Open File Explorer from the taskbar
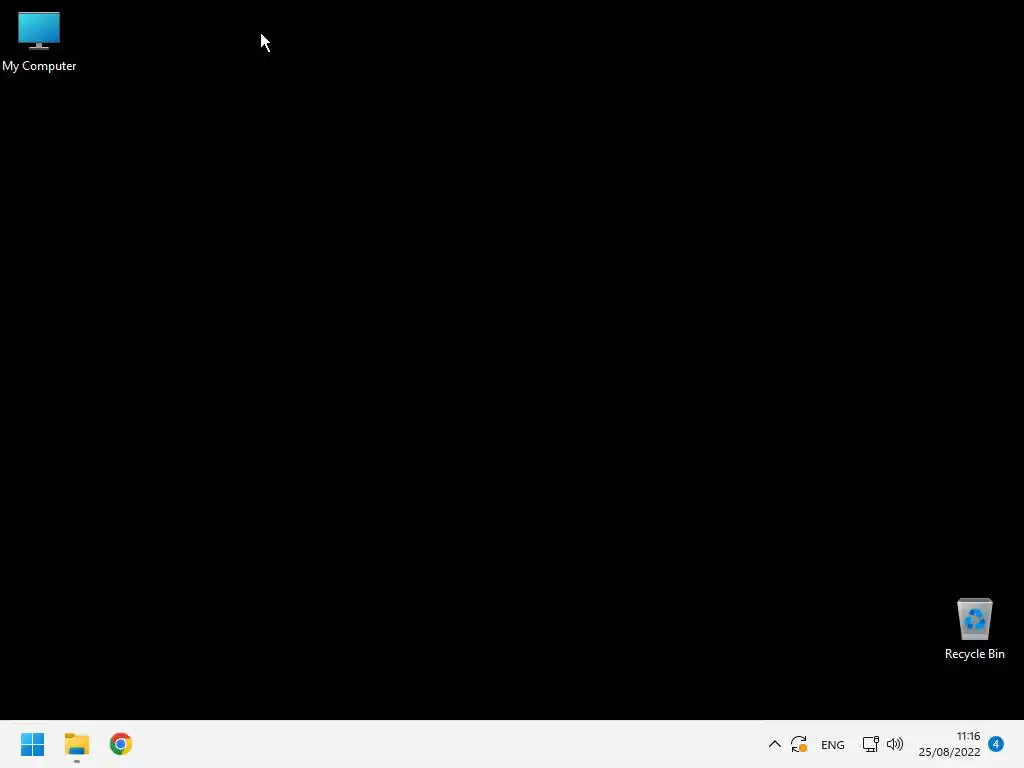The height and width of the screenshot is (768, 1024). click(x=76, y=744)
